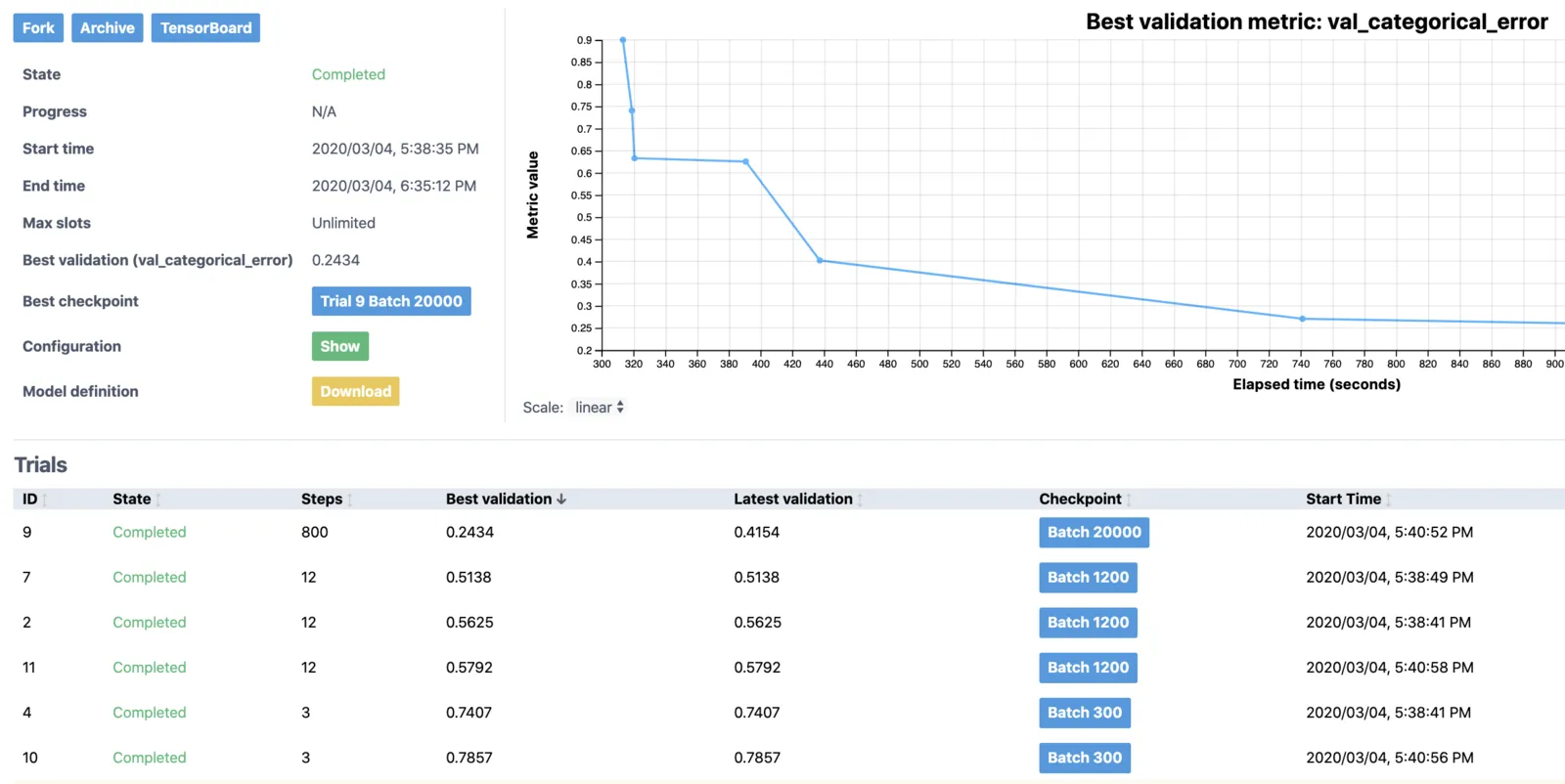Viewport: 1565px width, 784px height.
Task: Click trial 11 start time 5:40:58 PM
Action: (x=1389, y=667)
